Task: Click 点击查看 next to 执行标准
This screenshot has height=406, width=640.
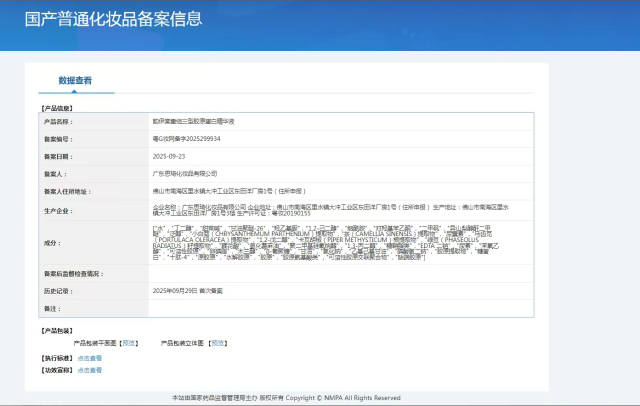Action: pos(90,358)
